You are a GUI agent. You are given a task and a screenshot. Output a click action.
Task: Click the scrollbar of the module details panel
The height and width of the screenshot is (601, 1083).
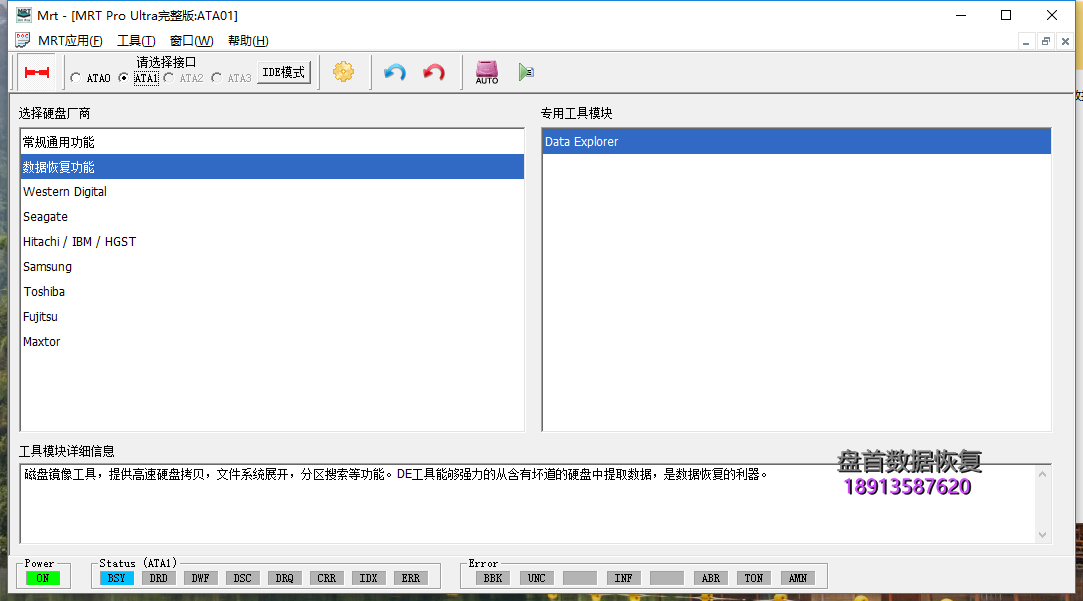coord(1043,500)
